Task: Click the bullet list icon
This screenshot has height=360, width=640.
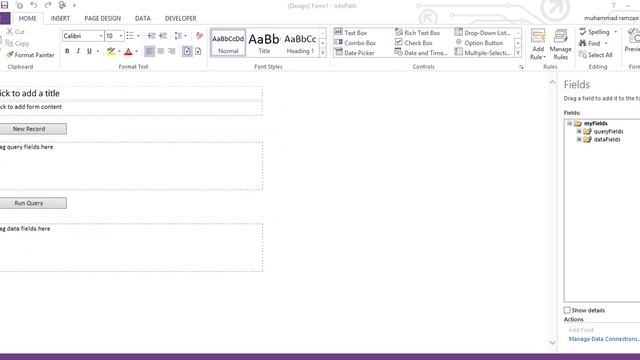Action: pyautogui.click(x=130, y=36)
